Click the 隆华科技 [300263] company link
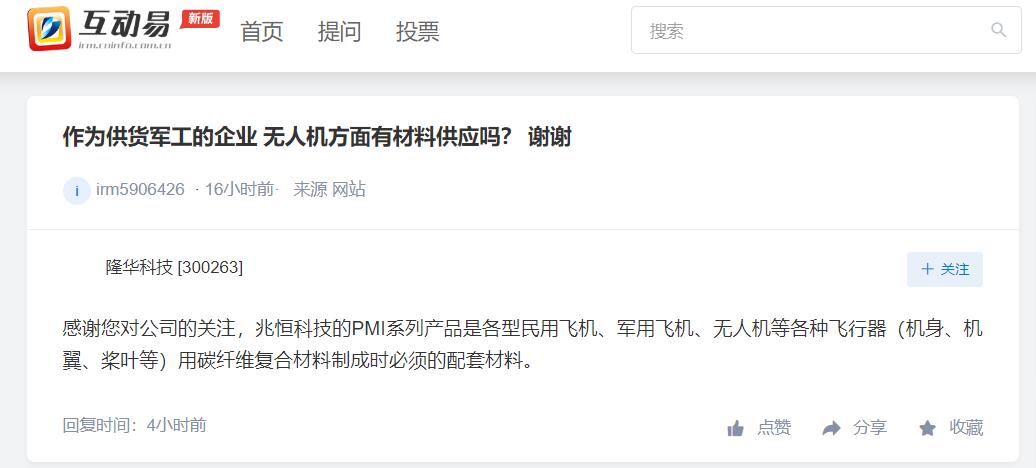The height and width of the screenshot is (468, 1036). [174, 267]
